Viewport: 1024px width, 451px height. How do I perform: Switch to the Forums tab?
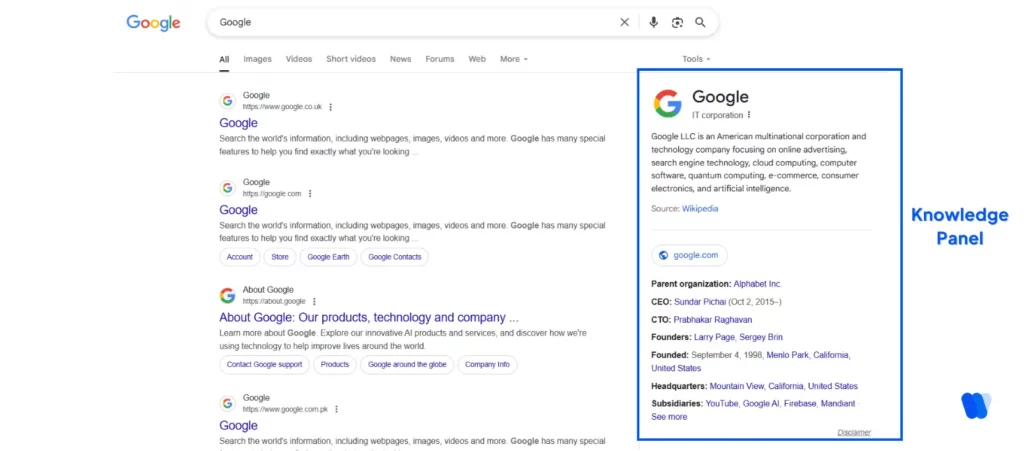(440, 59)
